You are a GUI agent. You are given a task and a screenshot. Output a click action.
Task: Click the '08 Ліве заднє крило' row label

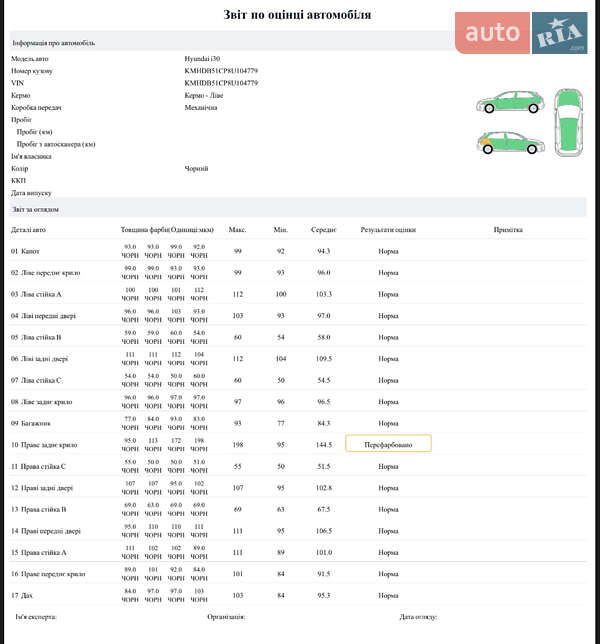coord(41,402)
